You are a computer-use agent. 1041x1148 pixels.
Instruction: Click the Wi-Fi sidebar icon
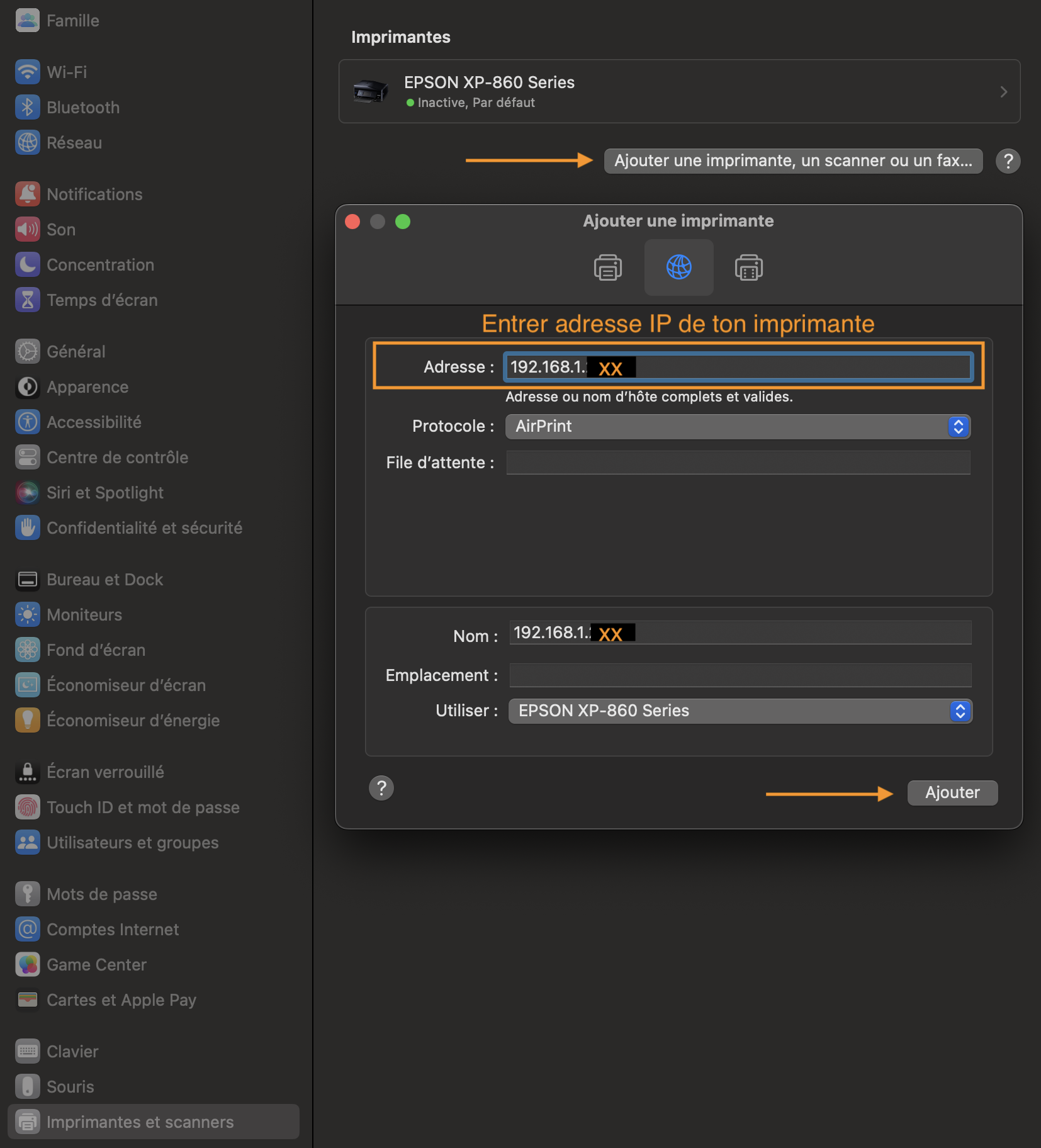27,72
